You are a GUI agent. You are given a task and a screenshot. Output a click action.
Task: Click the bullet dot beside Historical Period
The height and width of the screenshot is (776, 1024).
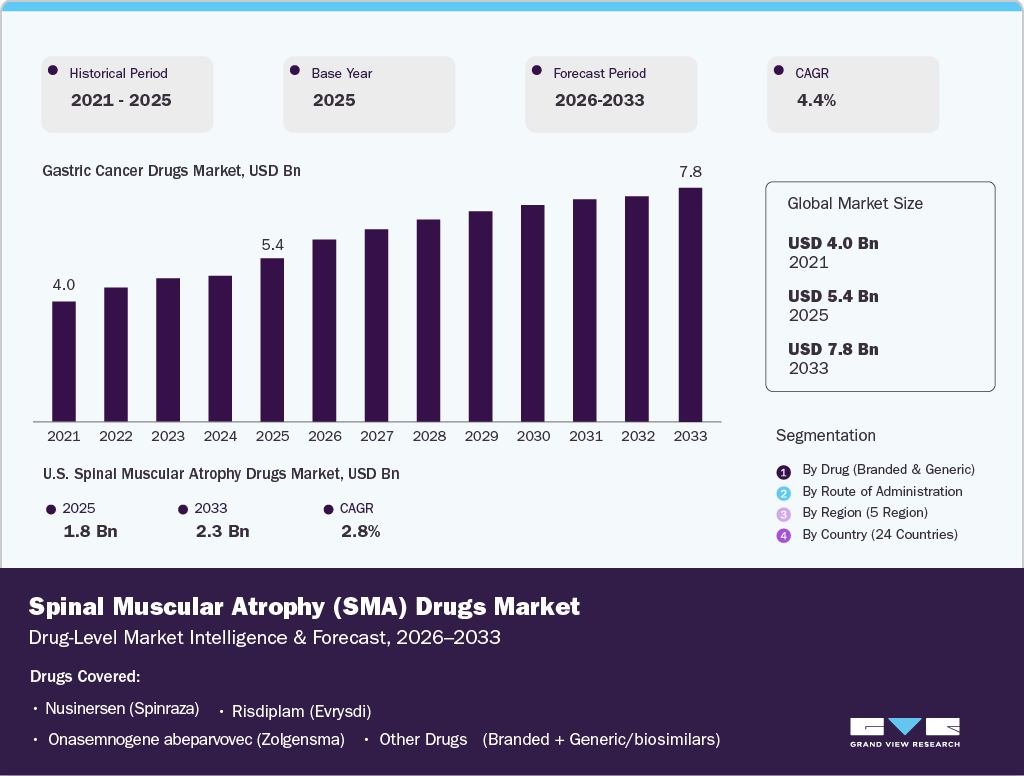click(53, 71)
